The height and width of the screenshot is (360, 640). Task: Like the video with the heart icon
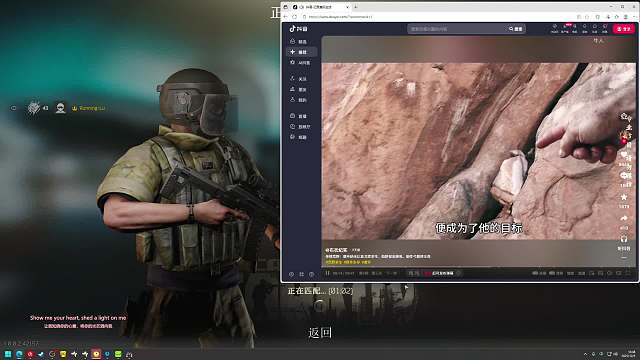pos(624,155)
